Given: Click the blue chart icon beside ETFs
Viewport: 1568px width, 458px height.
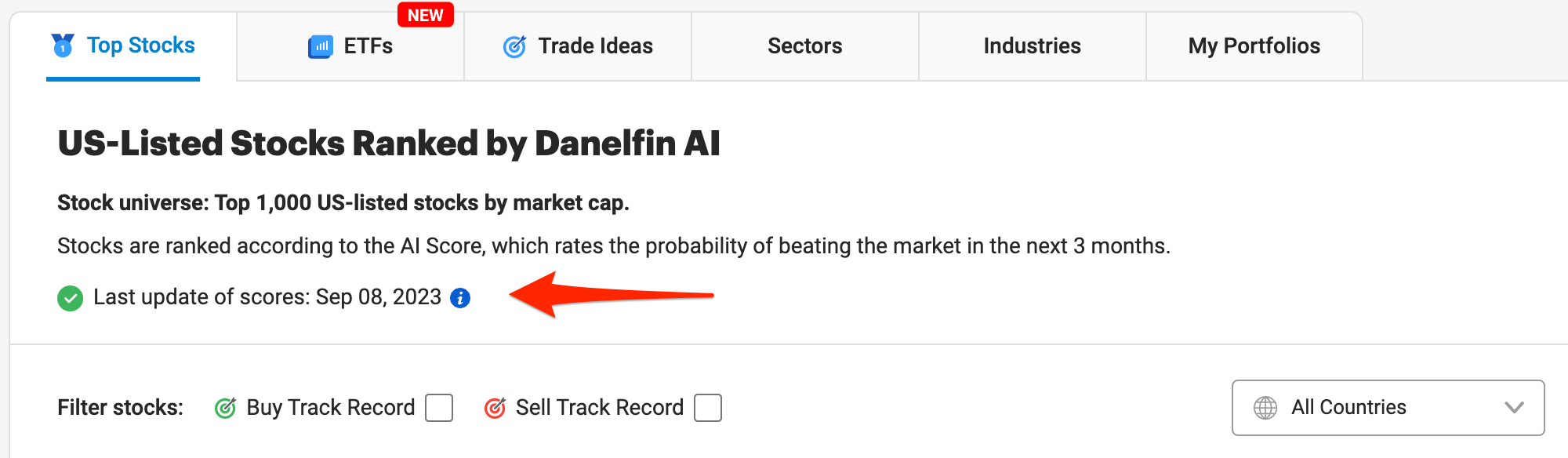Looking at the screenshot, I should pos(320,47).
